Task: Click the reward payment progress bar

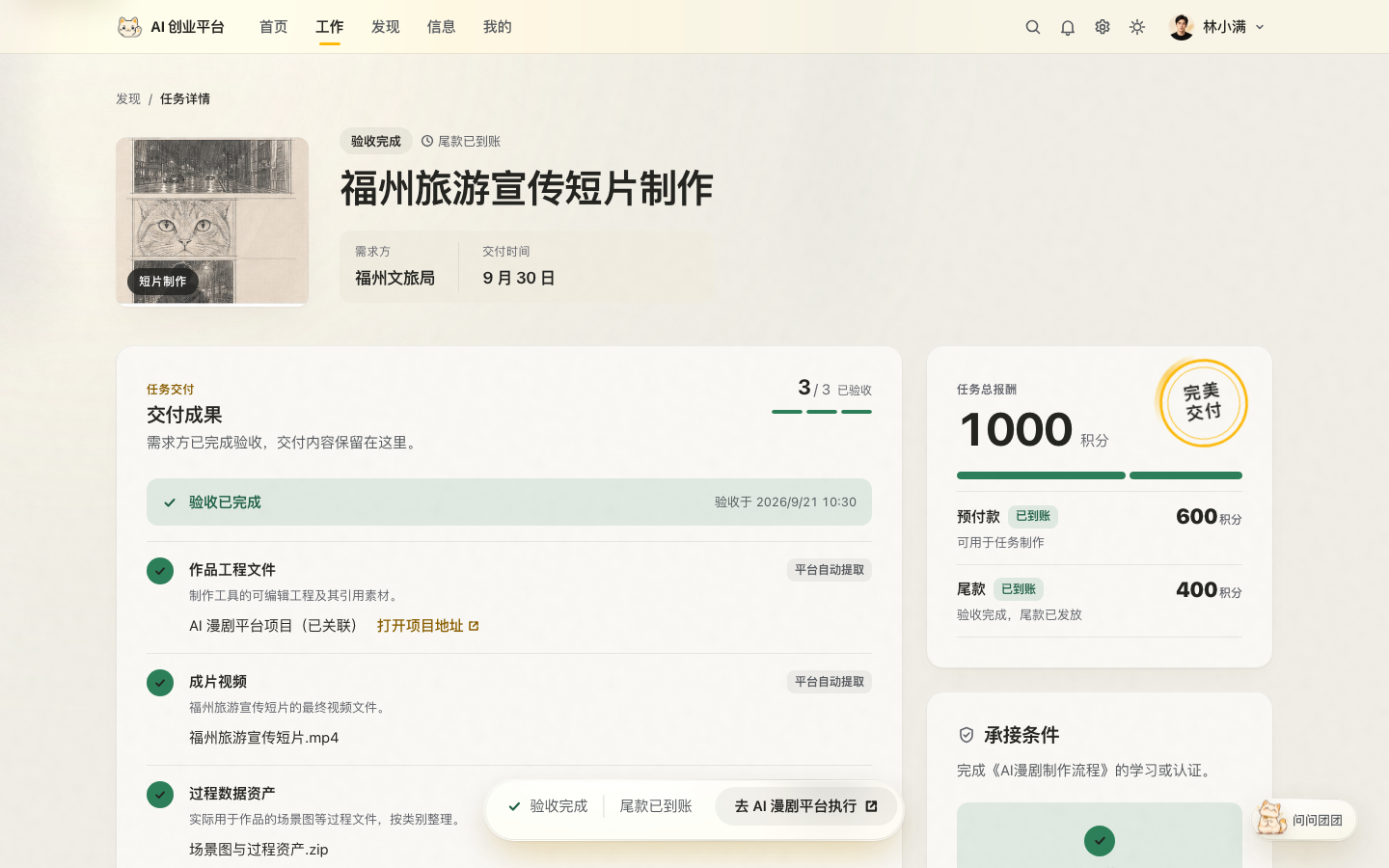Action: click(1100, 475)
